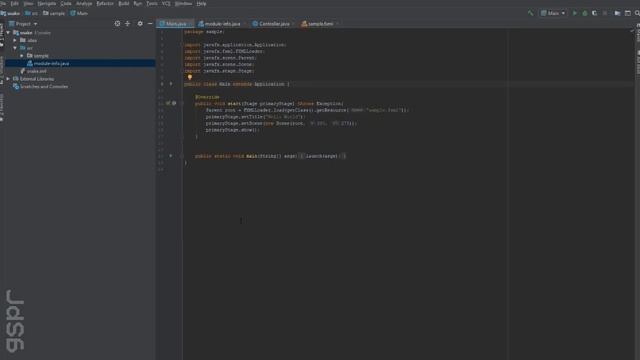Click the green Run button
640x360 pixels.
575,13
